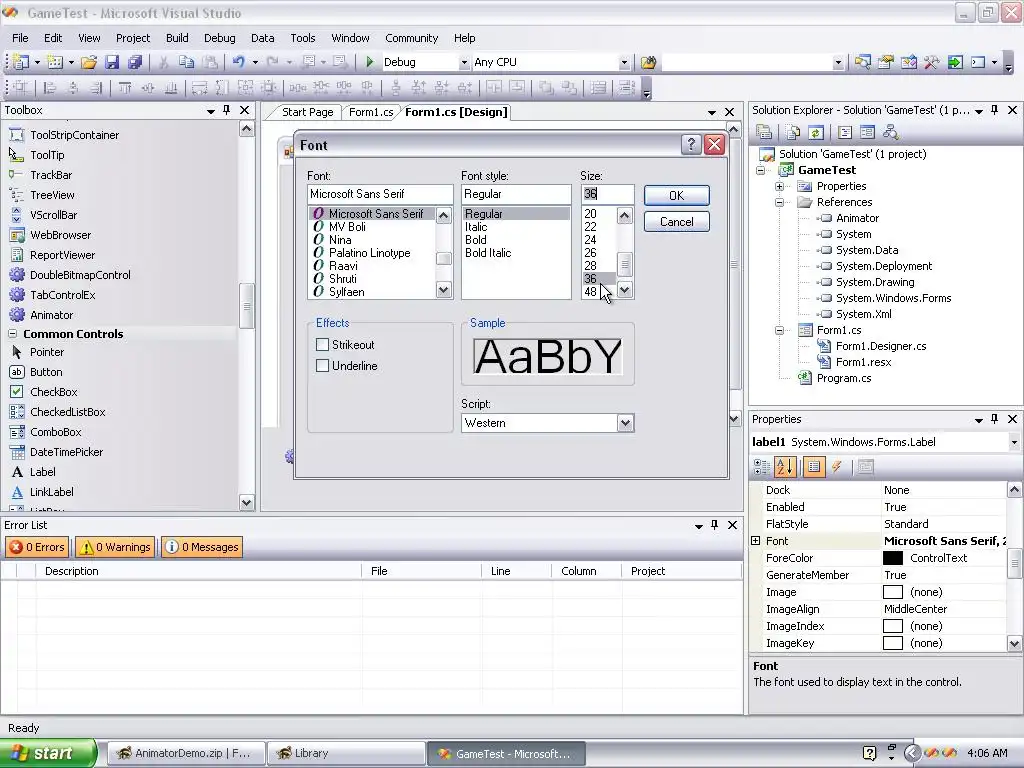
Task: Select Form1.Designer.cs in Solution Explorer
Action: (880, 346)
